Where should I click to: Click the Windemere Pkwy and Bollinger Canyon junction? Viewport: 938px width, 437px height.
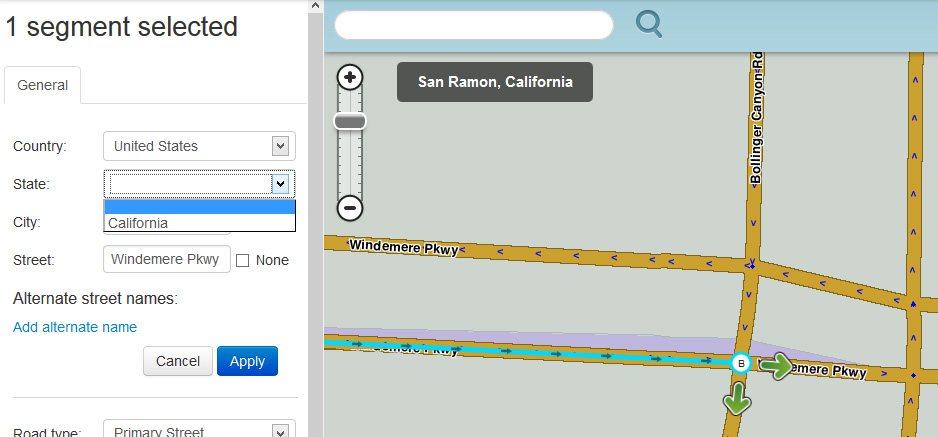coord(751,266)
